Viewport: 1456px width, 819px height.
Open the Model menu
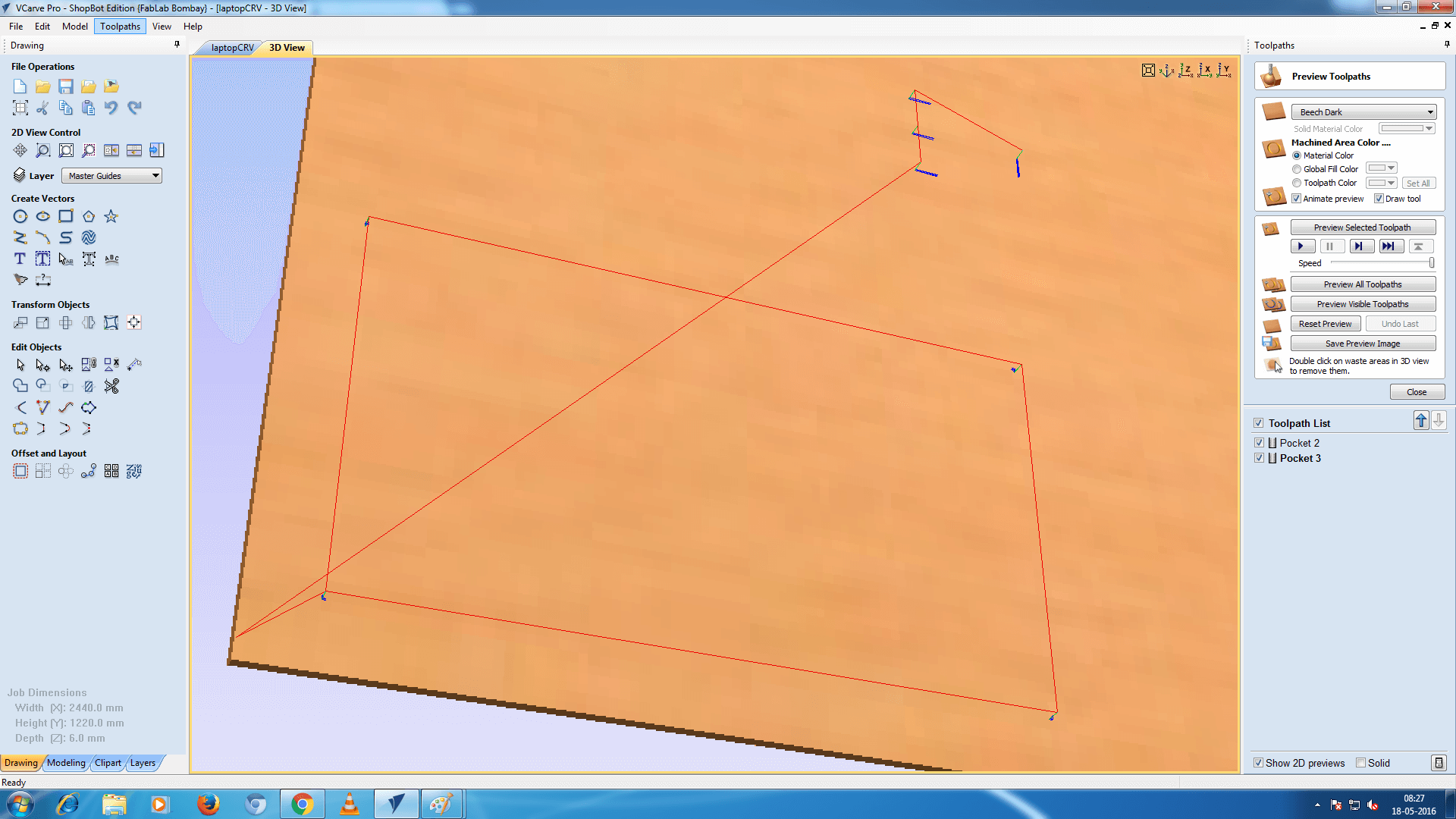tap(75, 27)
